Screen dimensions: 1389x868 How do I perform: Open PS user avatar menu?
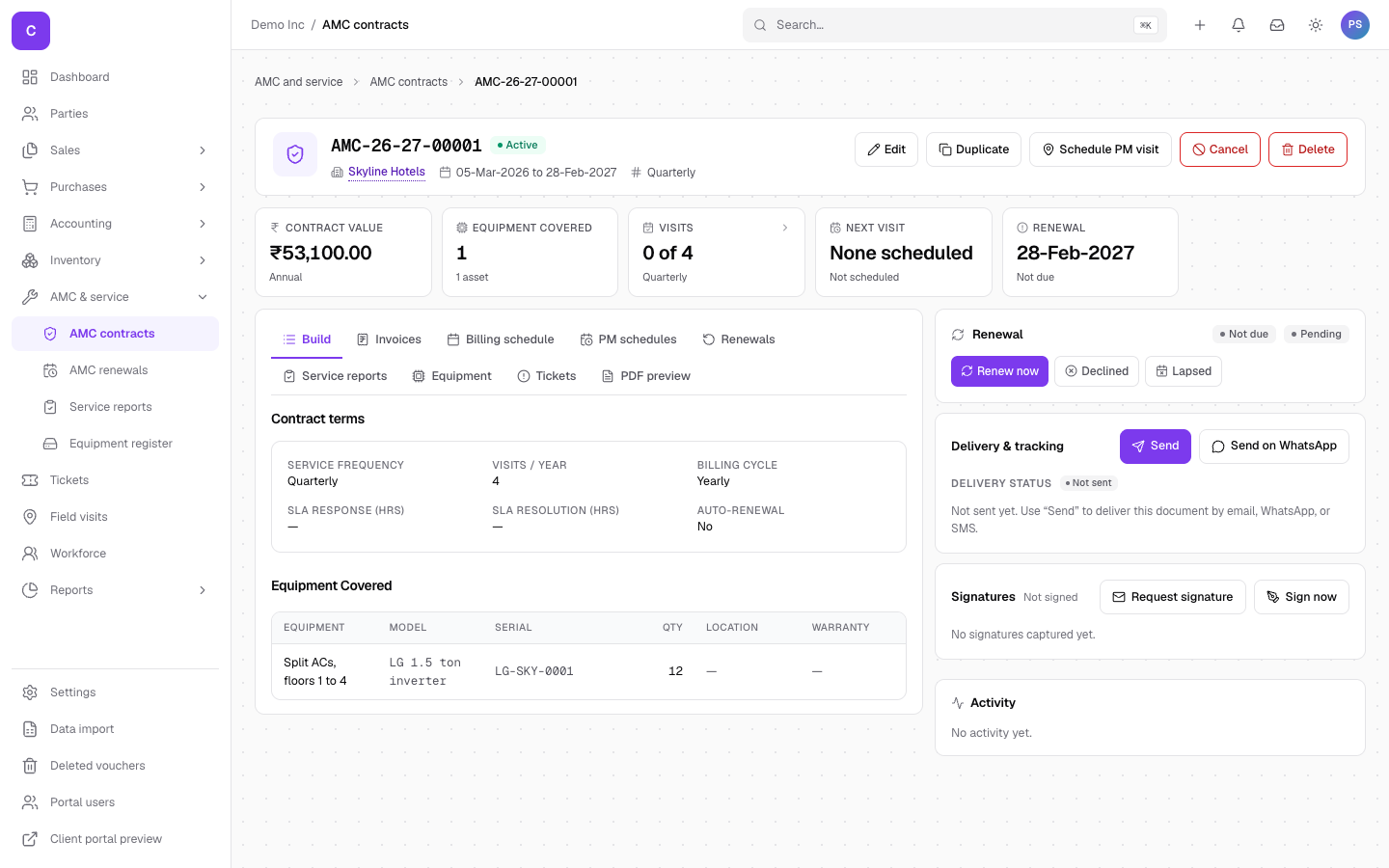[1355, 25]
